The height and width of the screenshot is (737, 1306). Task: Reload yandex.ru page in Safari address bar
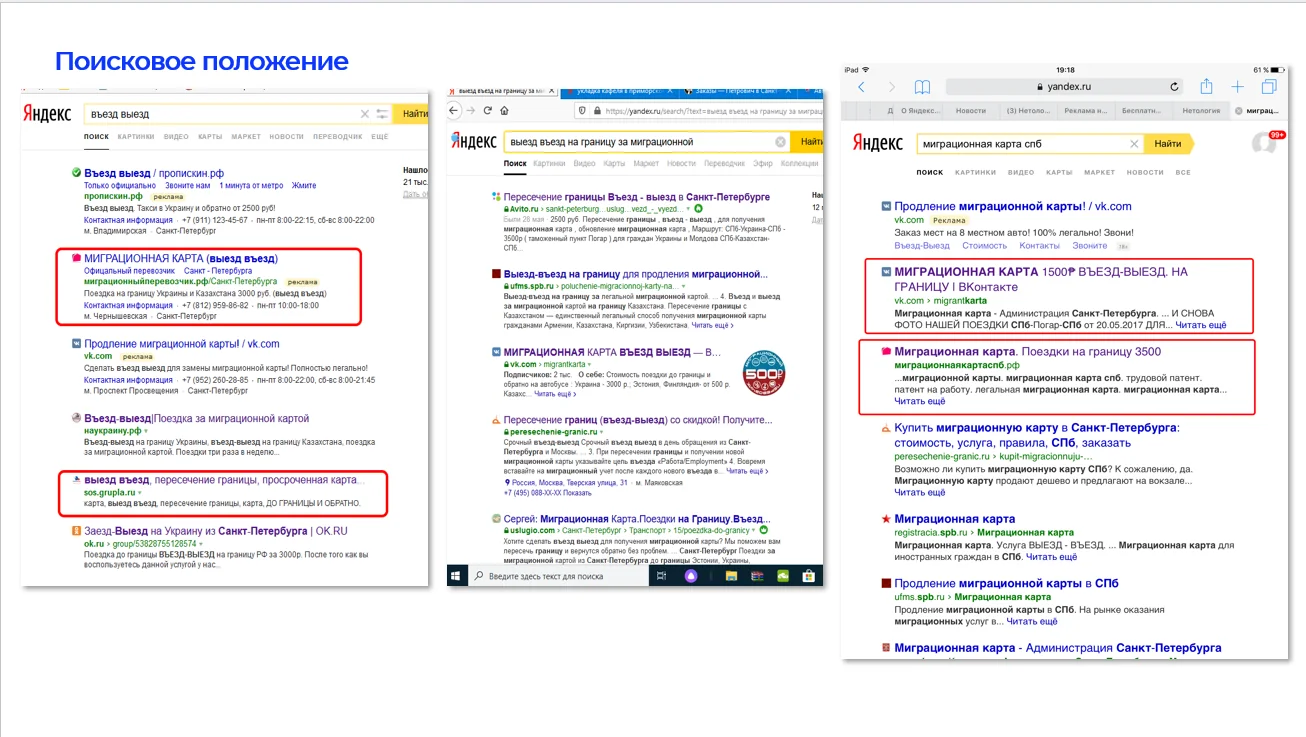click(1175, 87)
